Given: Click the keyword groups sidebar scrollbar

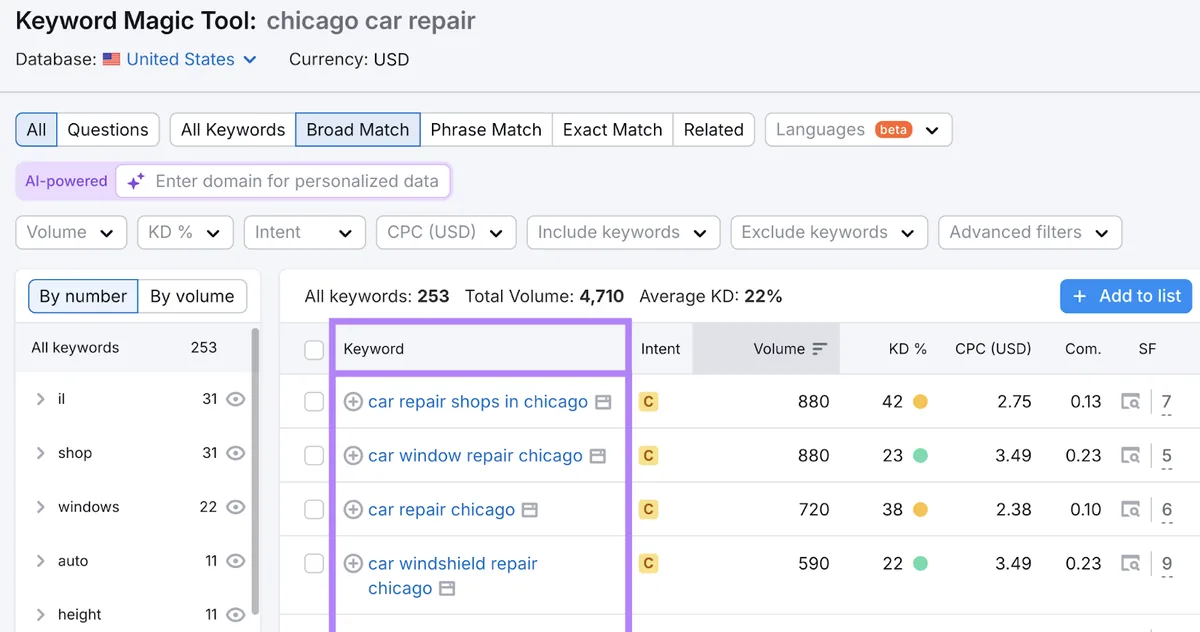Looking at the screenshot, I should 255,470.
